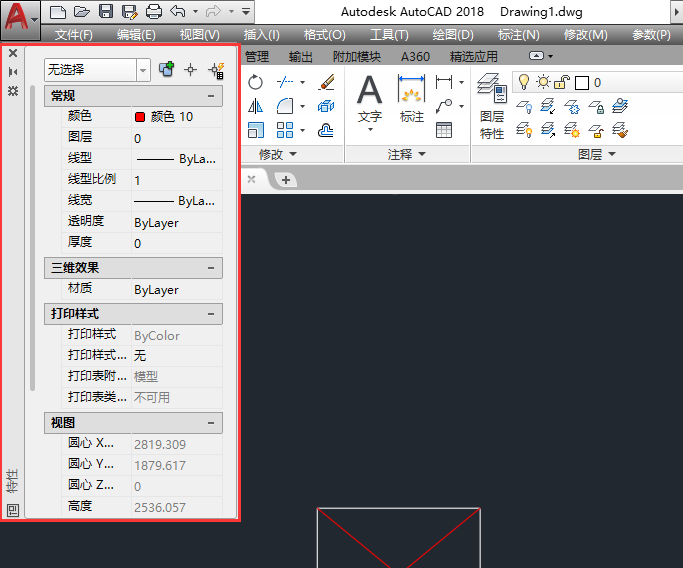Select the Mirror tool
683x568 pixels.
255,106
